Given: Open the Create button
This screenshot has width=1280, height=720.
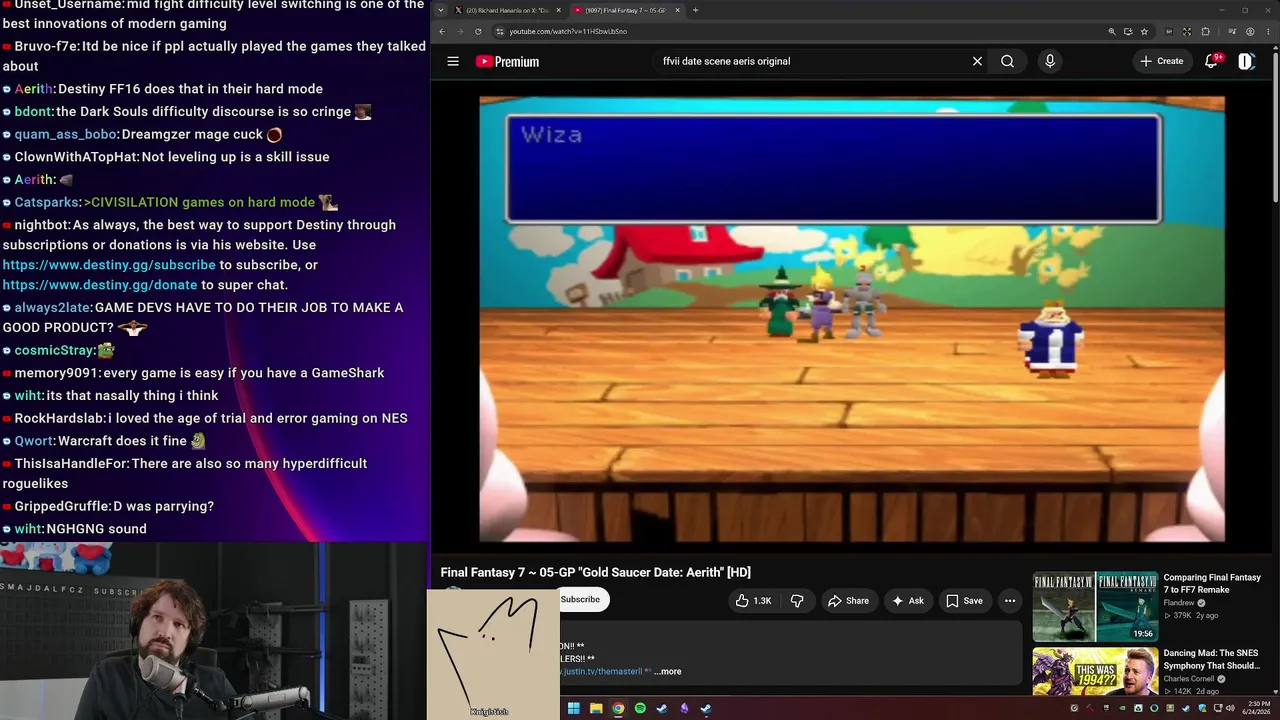Looking at the screenshot, I should pos(1162,61).
